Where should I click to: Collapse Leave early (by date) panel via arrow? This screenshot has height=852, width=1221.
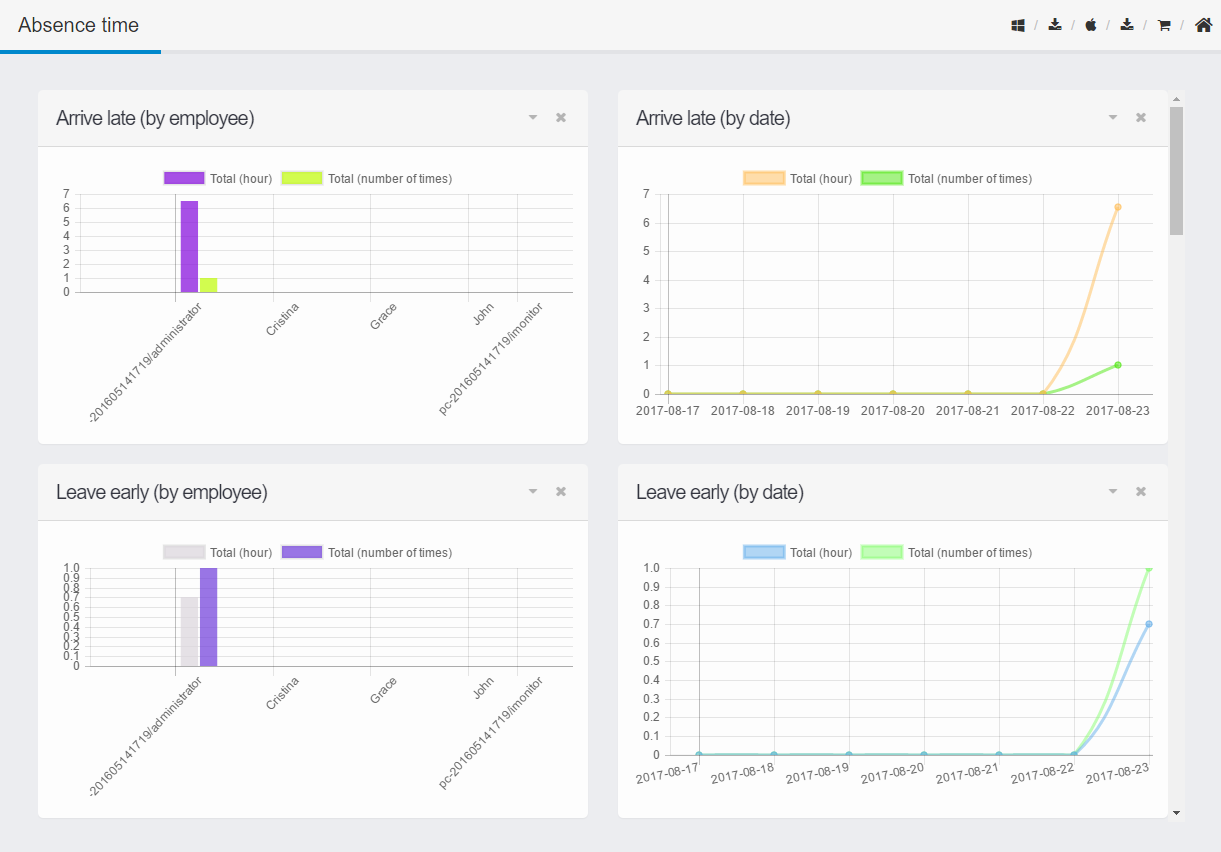(x=1113, y=492)
